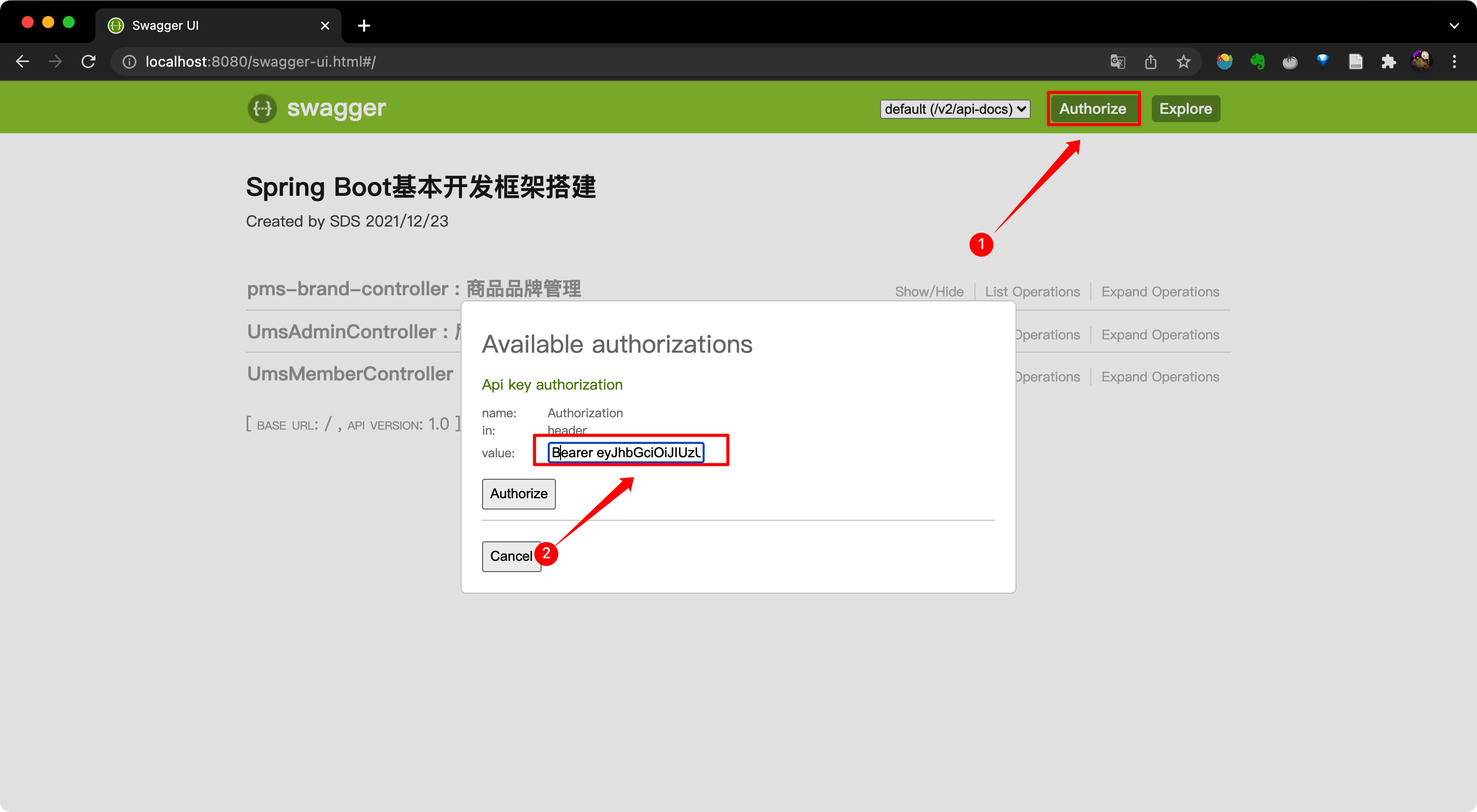Open Chrome three-dot menu
This screenshot has width=1477, height=812.
tap(1454, 62)
